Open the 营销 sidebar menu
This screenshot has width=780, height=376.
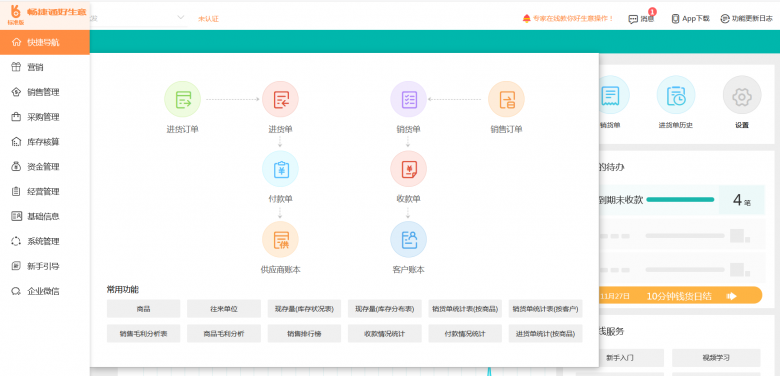pos(45,67)
